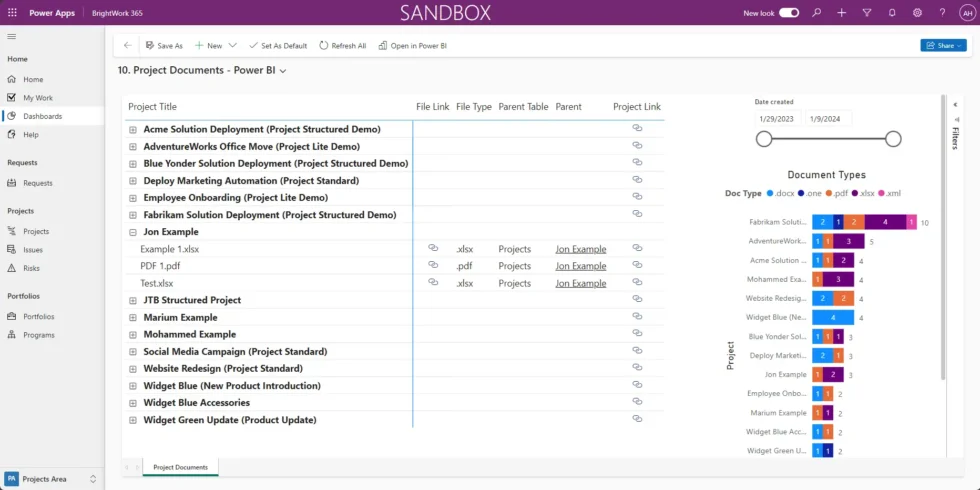The width and height of the screenshot is (980, 490).
Task: Open the filter funnel icon in header
Action: (x=865, y=13)
